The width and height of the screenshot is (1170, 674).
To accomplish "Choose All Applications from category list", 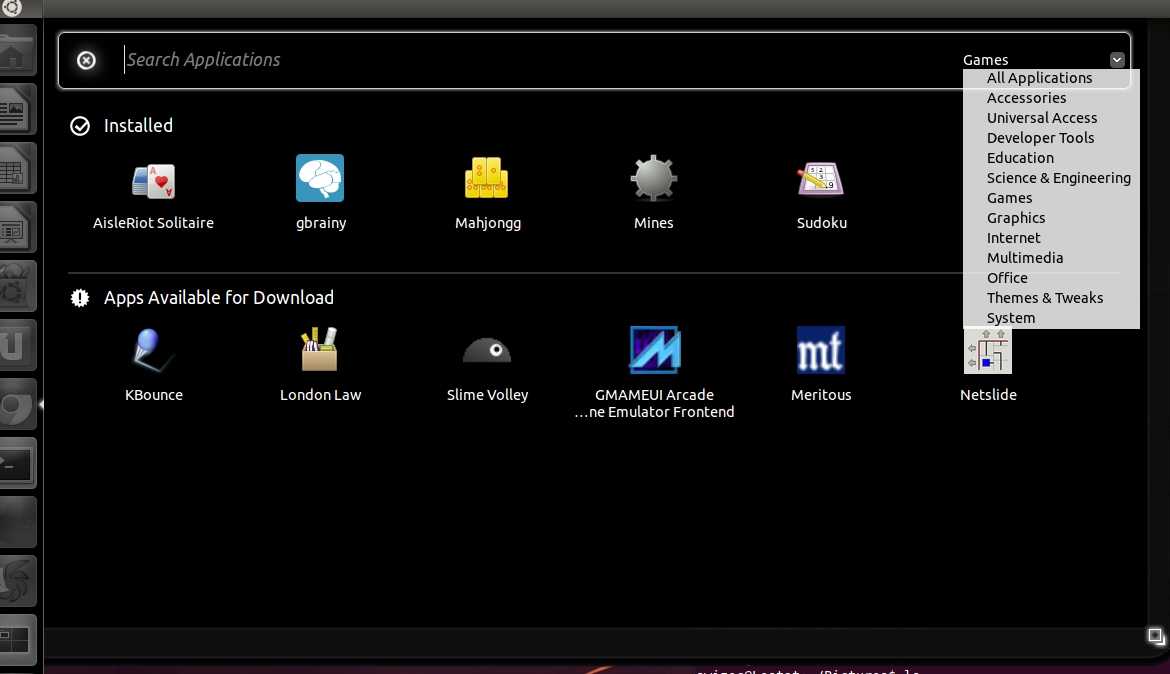I will pyautogui.click(x=1039, y=78).
